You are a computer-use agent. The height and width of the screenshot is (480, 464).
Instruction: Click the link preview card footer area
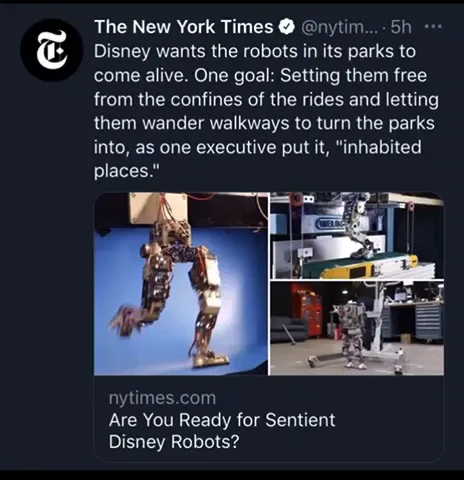269,419
